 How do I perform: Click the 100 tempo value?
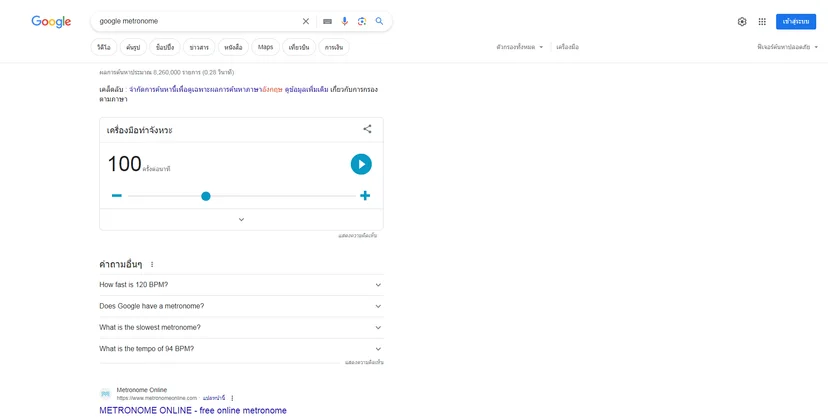tap(124, 164)
